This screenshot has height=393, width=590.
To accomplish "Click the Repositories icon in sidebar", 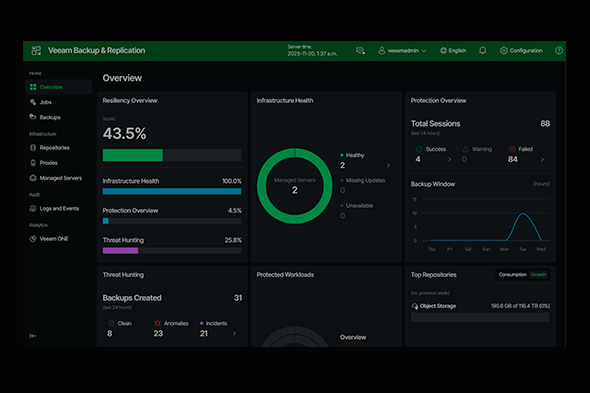I will click(33, 148).
